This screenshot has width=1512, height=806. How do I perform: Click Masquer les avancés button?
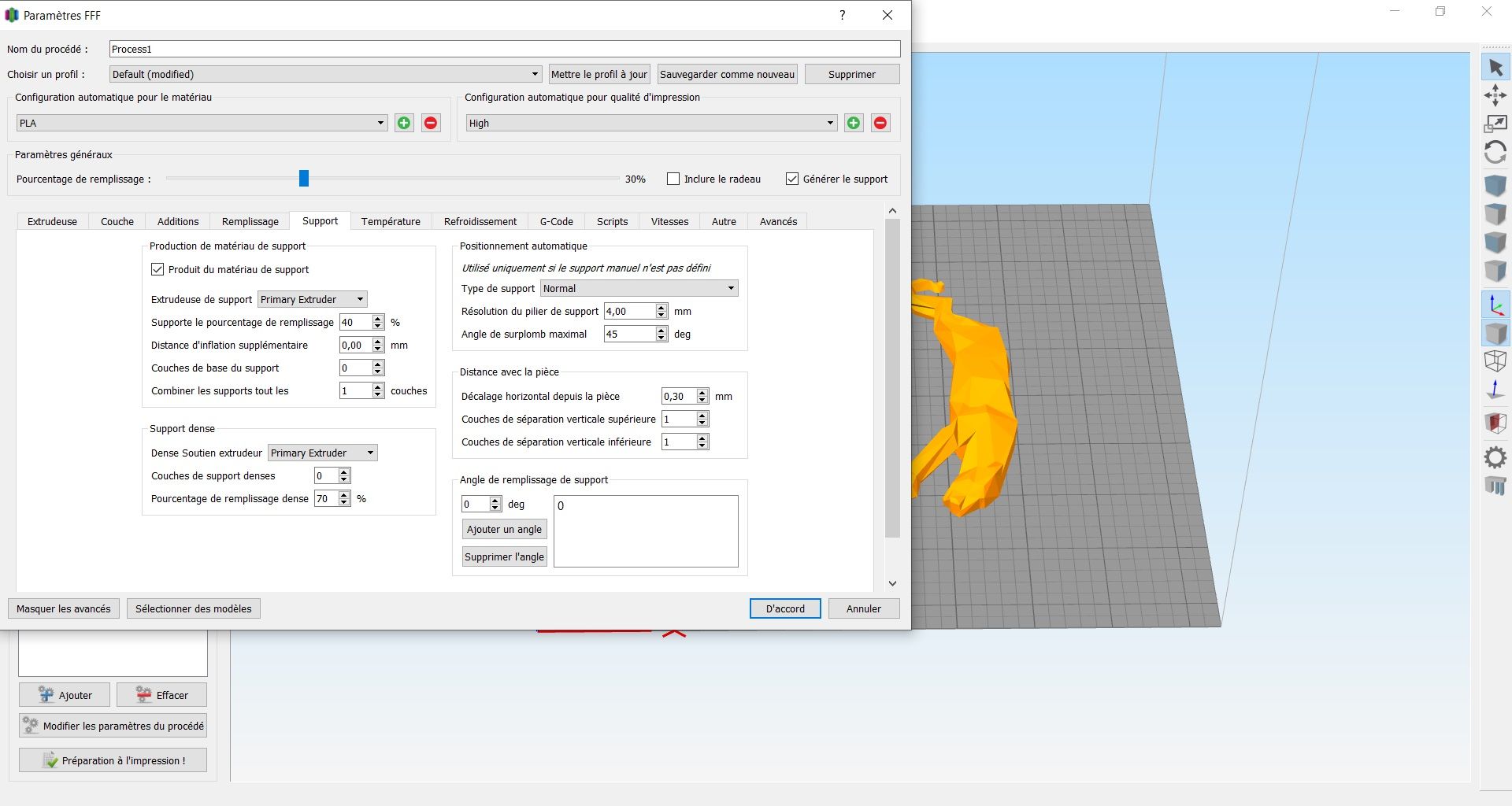pos(64,608)
